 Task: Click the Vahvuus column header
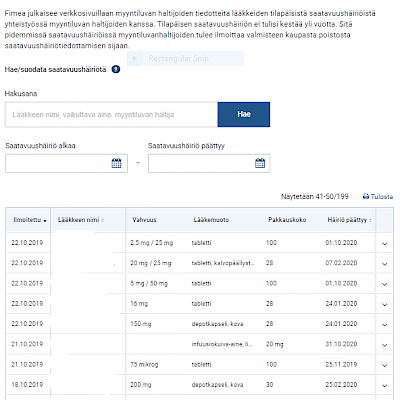tap(144, 220)
